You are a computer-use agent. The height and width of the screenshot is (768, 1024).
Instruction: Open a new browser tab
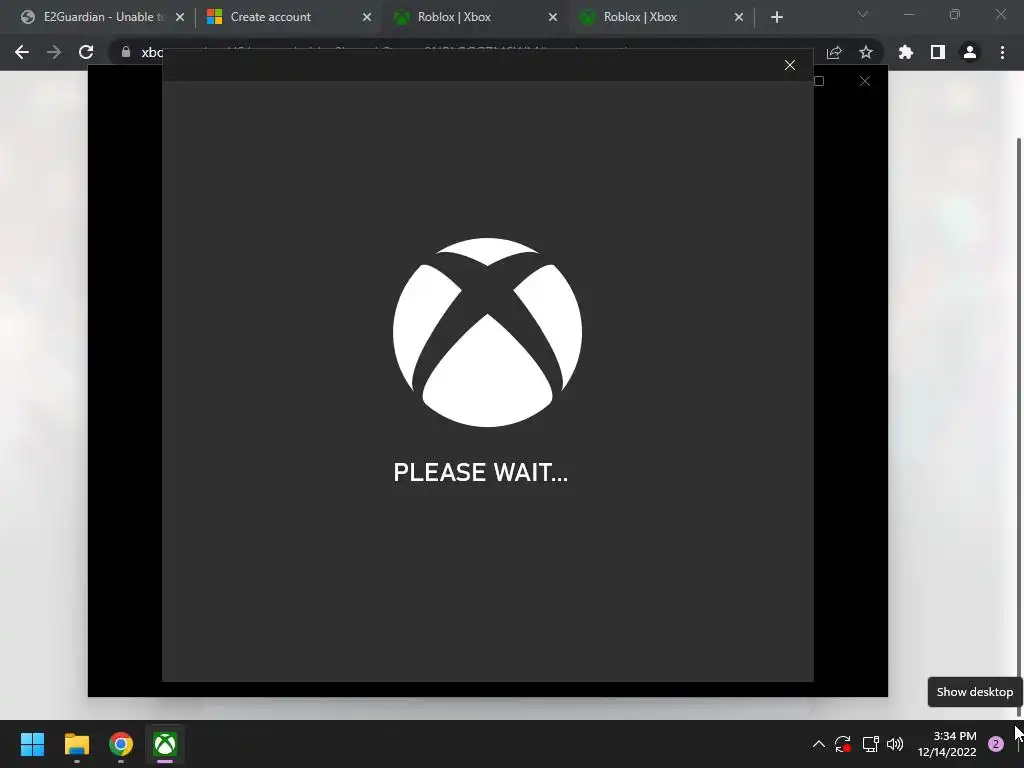coord(776,17)
